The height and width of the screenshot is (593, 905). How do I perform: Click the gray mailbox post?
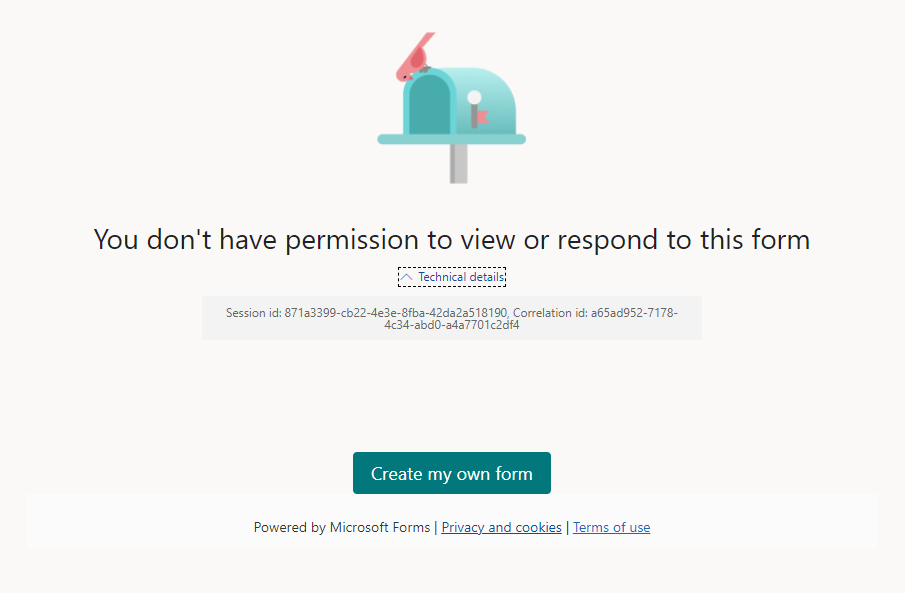click(458, 164)
